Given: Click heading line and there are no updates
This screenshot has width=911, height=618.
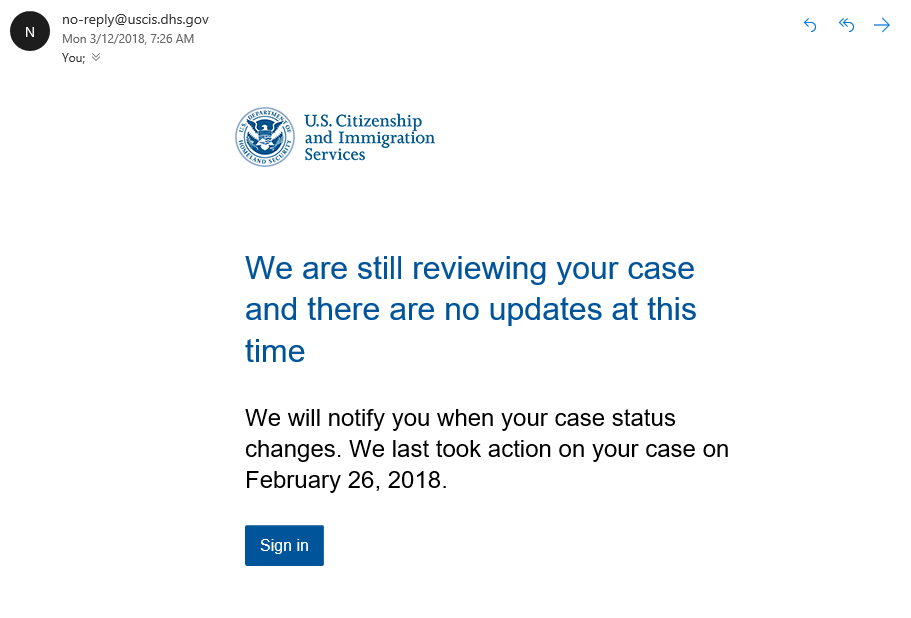Looking at the screenshot, I should [471, 309].
